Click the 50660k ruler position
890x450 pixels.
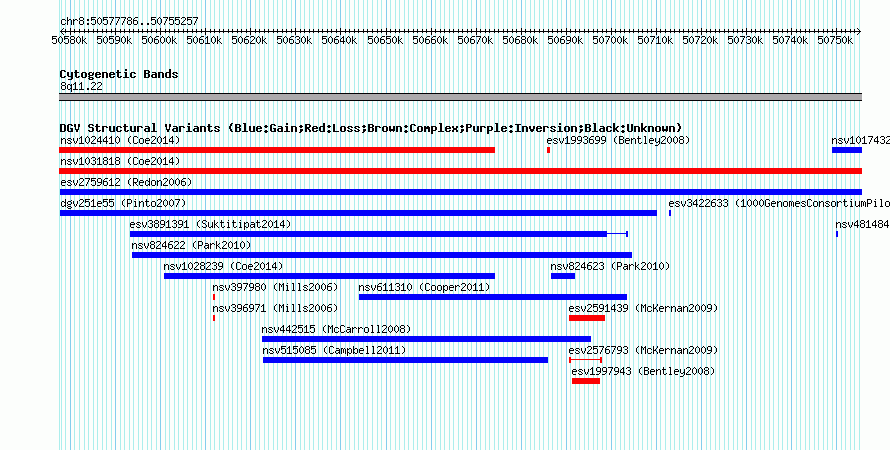[430, 40]
